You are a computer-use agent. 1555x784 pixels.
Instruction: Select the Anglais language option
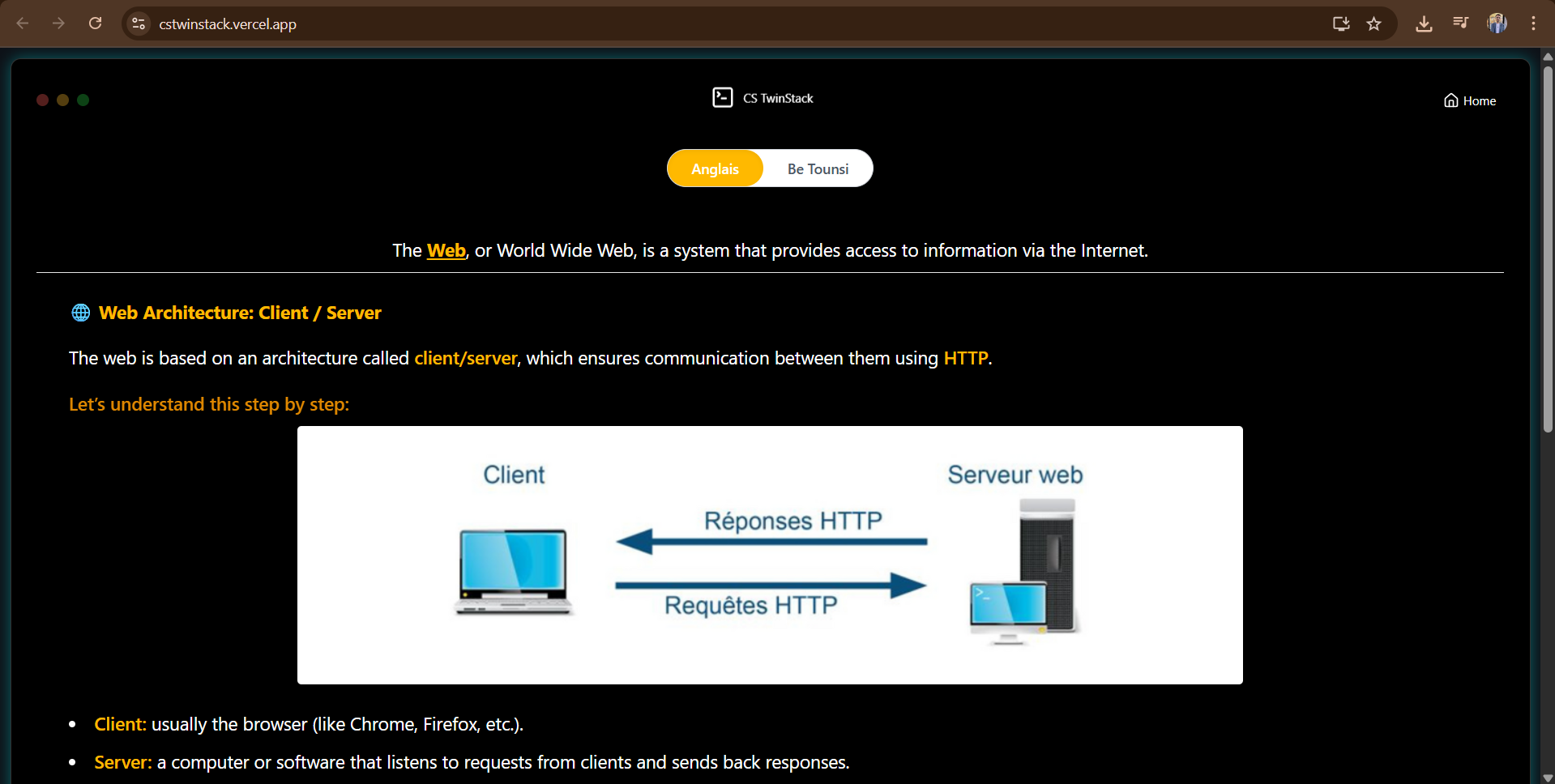coord(715,168)
